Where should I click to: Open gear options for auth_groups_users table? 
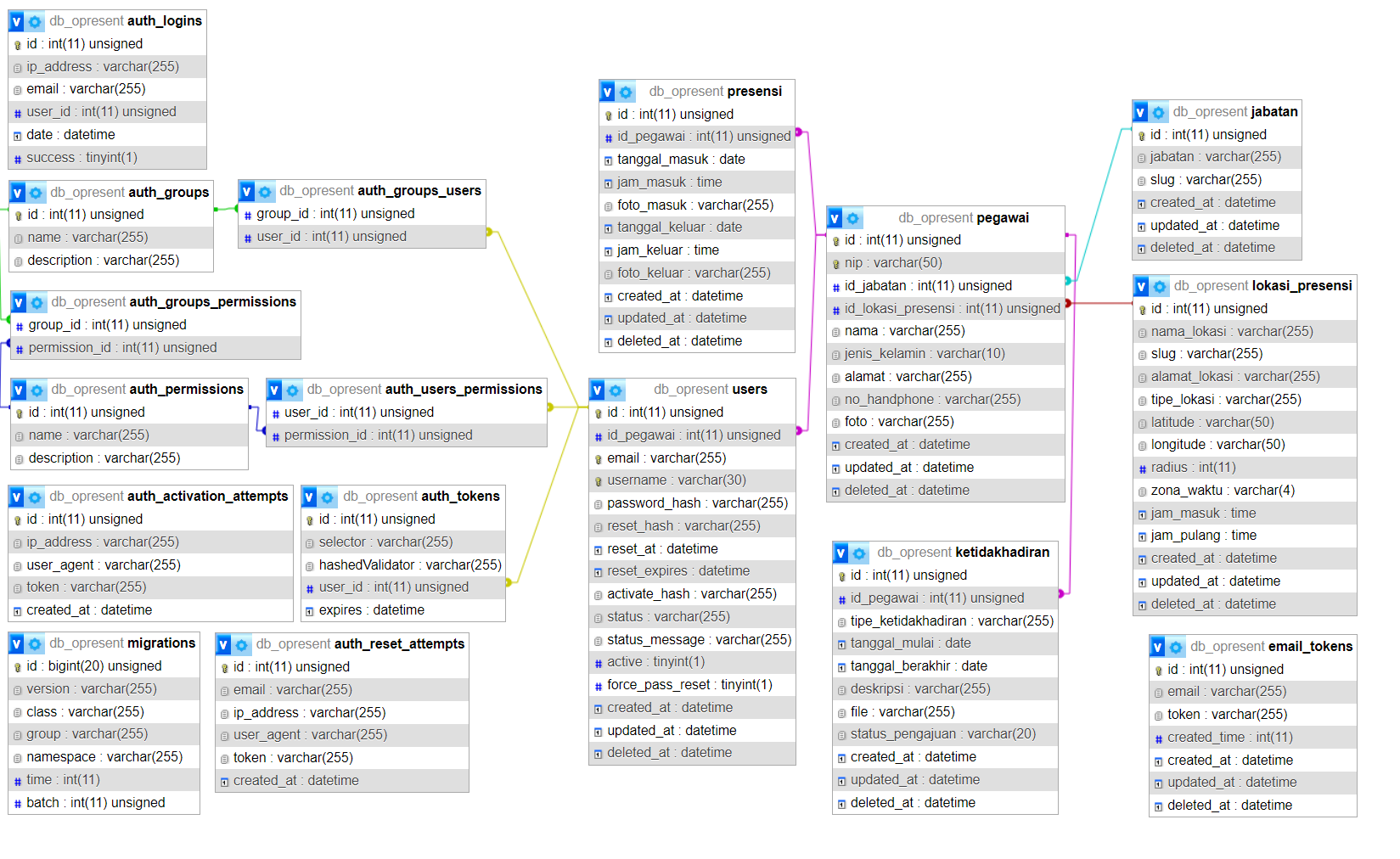tap(265, 192)
